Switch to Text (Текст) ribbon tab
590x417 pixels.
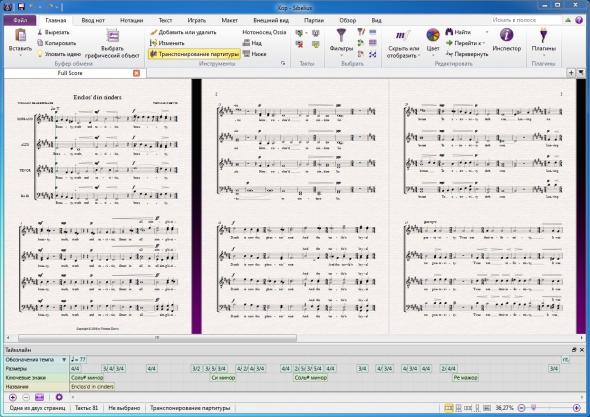coord(165,20)
